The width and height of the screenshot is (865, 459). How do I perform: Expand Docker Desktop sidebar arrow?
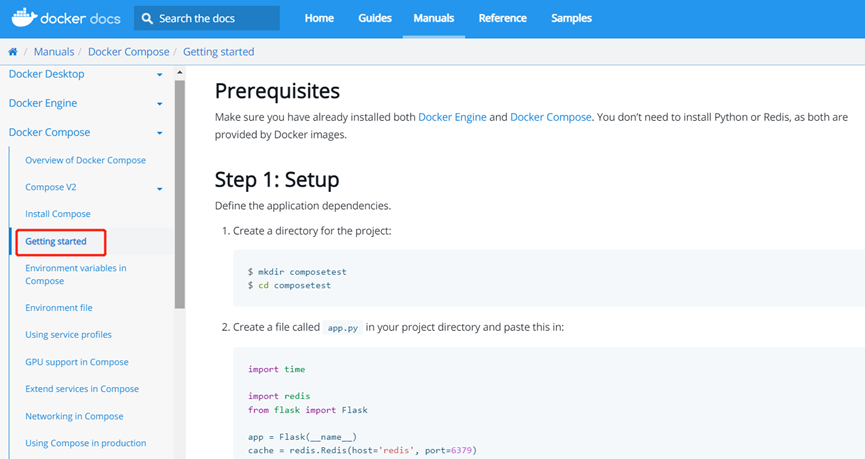tap(159, 74)
